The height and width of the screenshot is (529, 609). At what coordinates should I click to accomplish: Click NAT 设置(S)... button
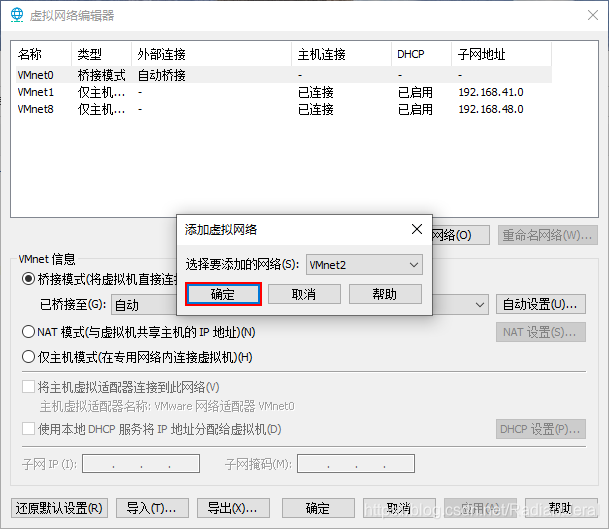[x=541, y=332]
